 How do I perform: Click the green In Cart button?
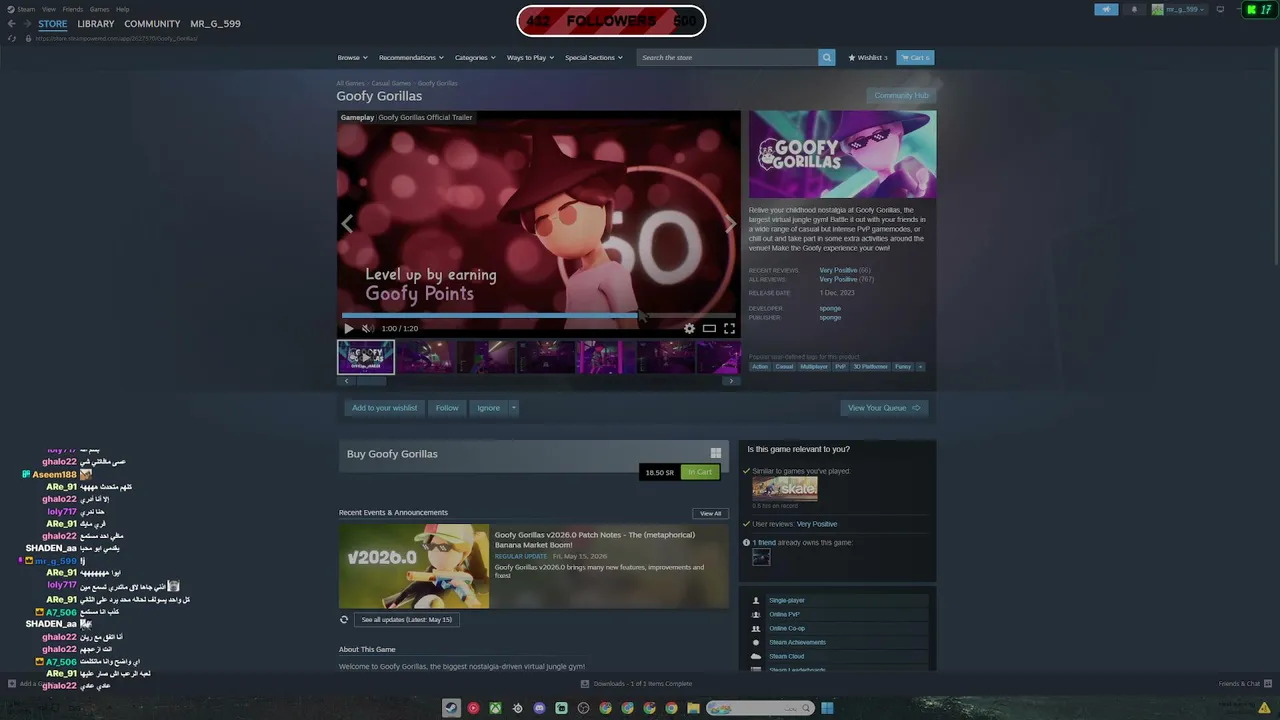pos(700,472)
